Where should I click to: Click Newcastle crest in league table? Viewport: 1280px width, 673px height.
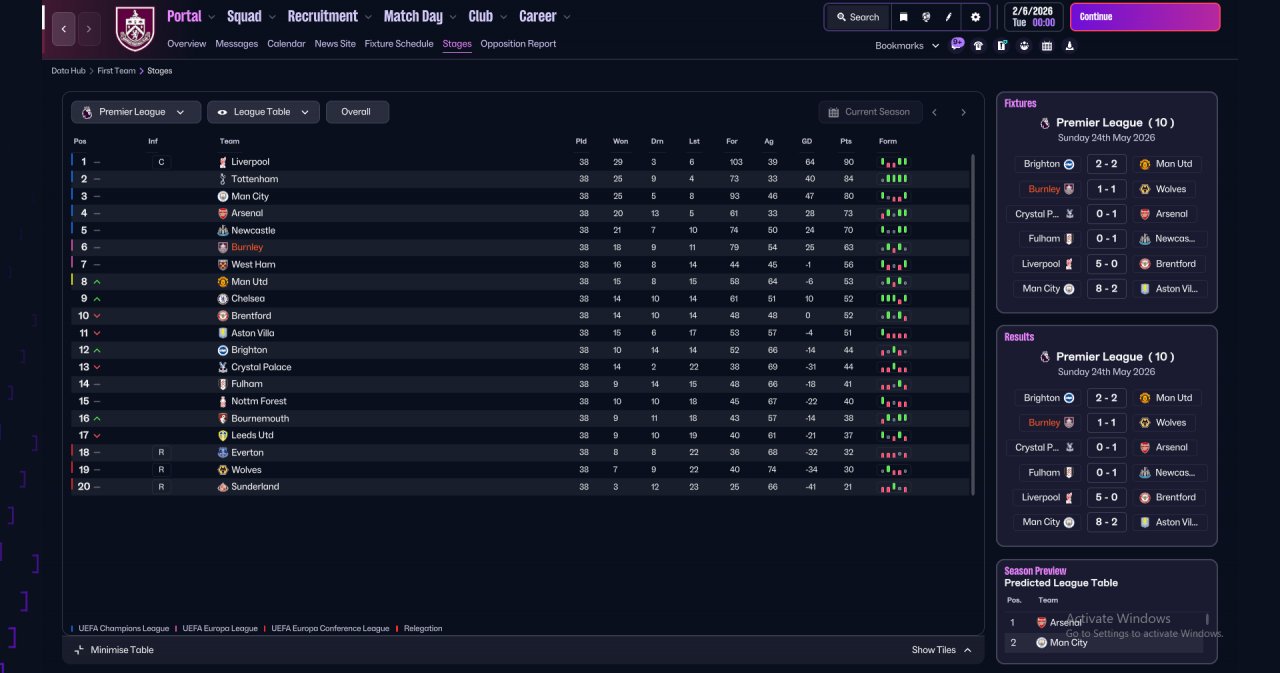pyautogui.click(x=223, y=230)
